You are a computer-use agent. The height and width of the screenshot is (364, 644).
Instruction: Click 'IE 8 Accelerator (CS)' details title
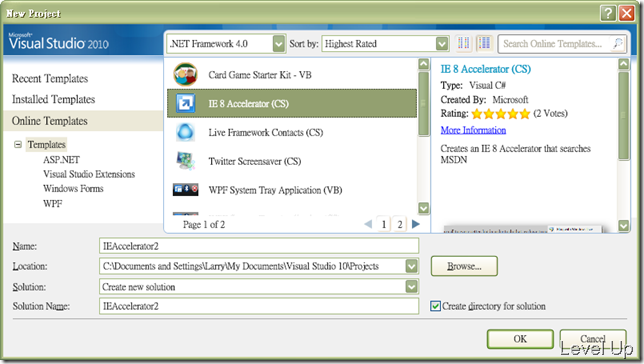(x=485, y=69)
